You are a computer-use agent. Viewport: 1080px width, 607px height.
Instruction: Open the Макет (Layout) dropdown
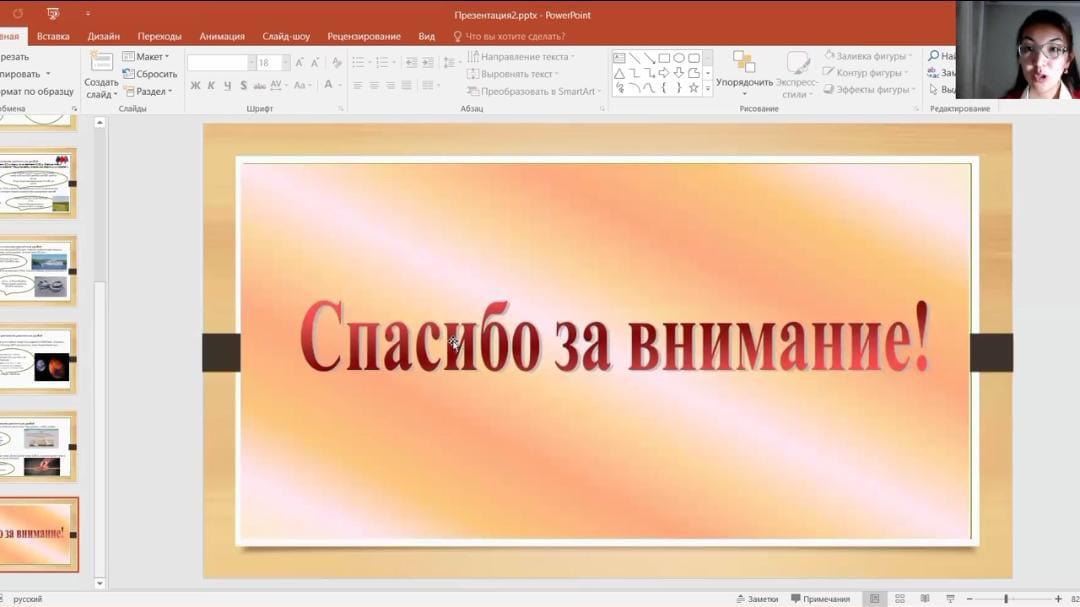point(146,57)
